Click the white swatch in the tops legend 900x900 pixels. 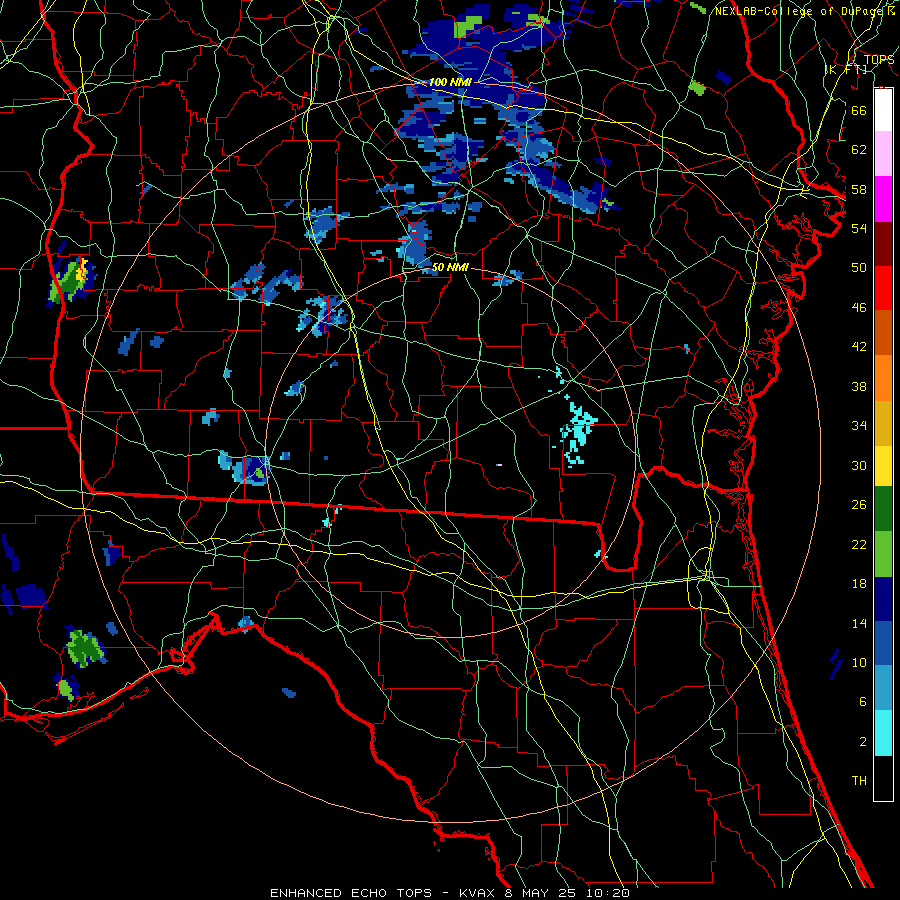[x=883, y=110]
